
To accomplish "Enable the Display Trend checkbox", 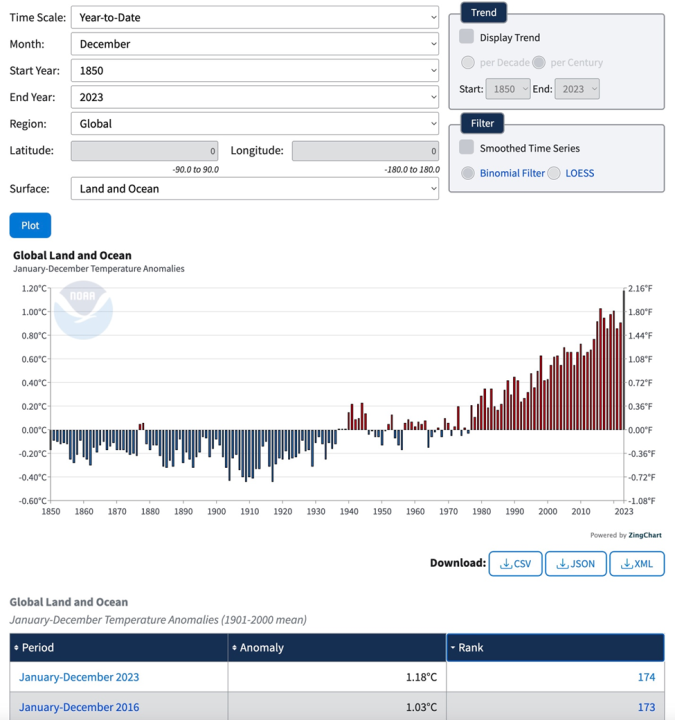I will tap(467, 37).
